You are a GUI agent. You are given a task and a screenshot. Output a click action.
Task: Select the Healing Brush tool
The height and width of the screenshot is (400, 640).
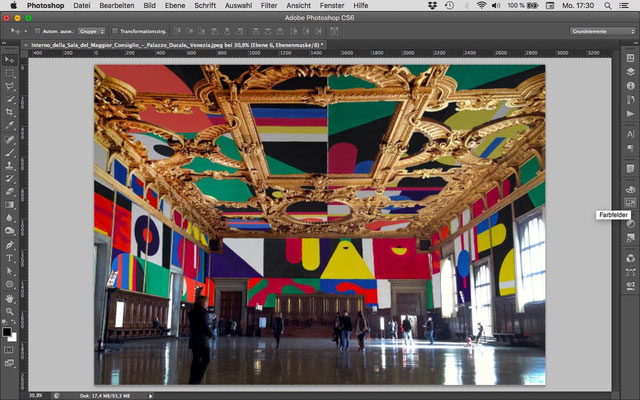click(x=9, y=140)
